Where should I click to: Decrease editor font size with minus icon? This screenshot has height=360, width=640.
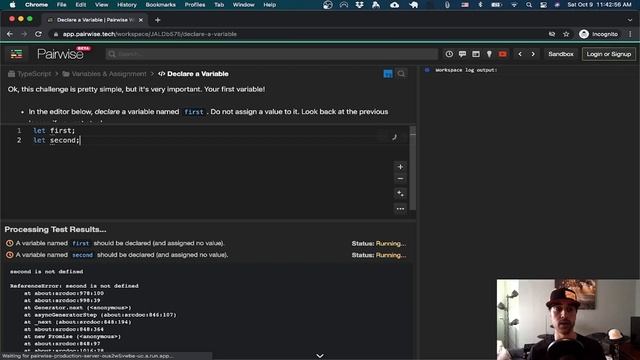[x=400, y=179]
